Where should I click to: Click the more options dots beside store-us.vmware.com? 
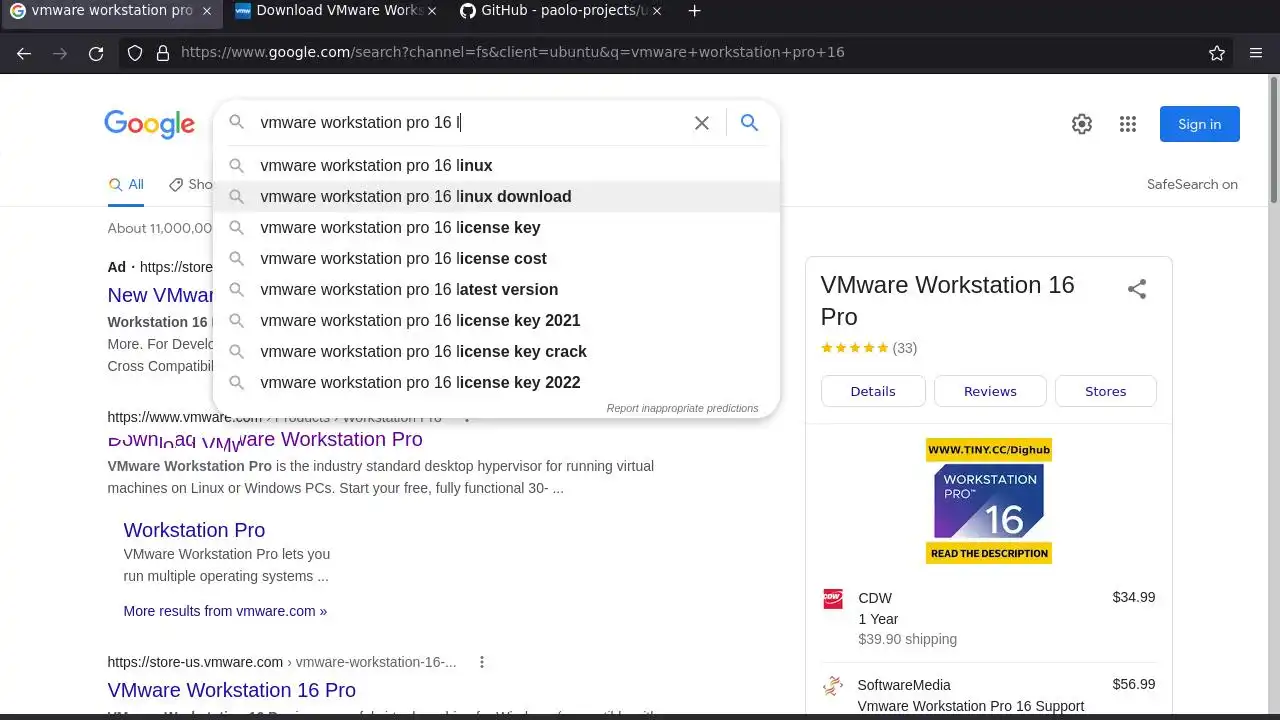pos(482,662)
